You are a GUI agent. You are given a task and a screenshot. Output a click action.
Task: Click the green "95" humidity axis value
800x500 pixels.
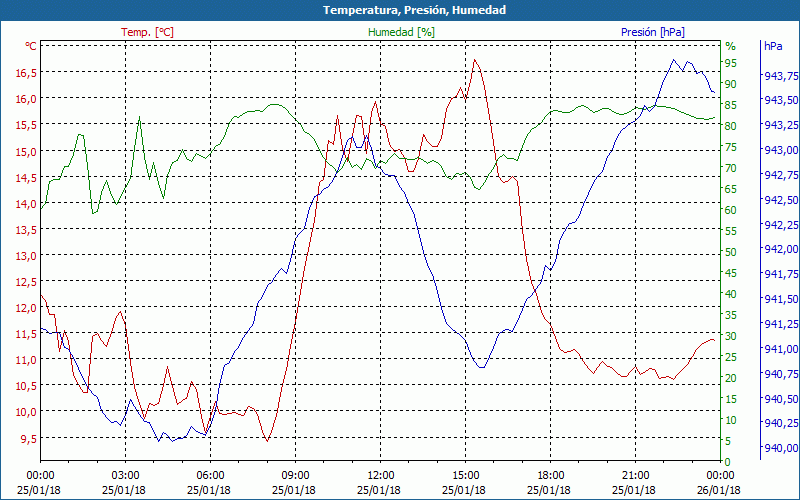731,63
